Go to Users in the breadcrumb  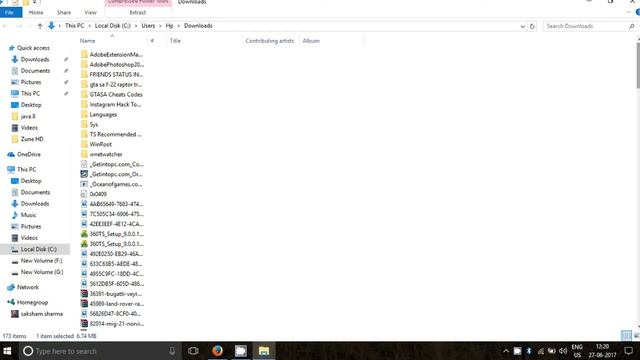tap(148, 26)
